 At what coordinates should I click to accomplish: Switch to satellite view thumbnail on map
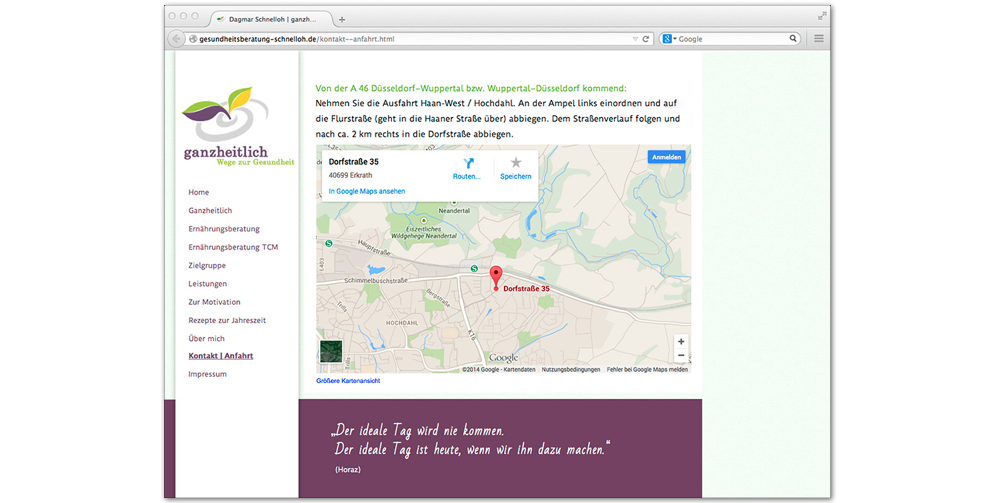coord(330,351)
